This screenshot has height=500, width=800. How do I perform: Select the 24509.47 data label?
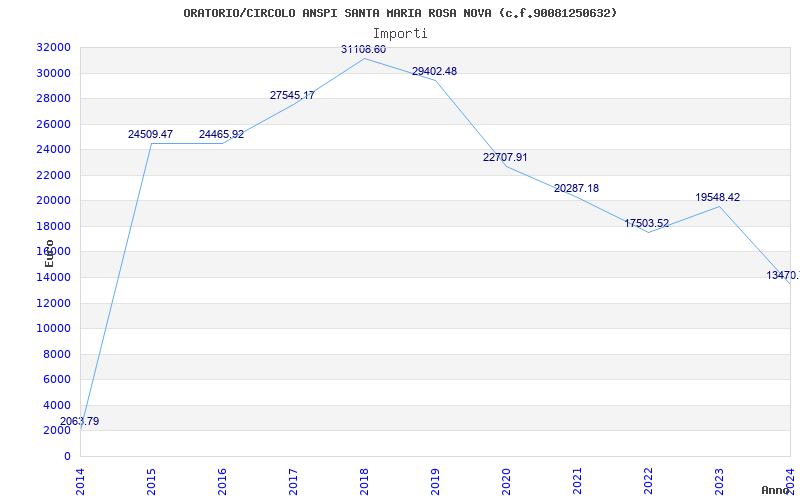coord(151,134)
